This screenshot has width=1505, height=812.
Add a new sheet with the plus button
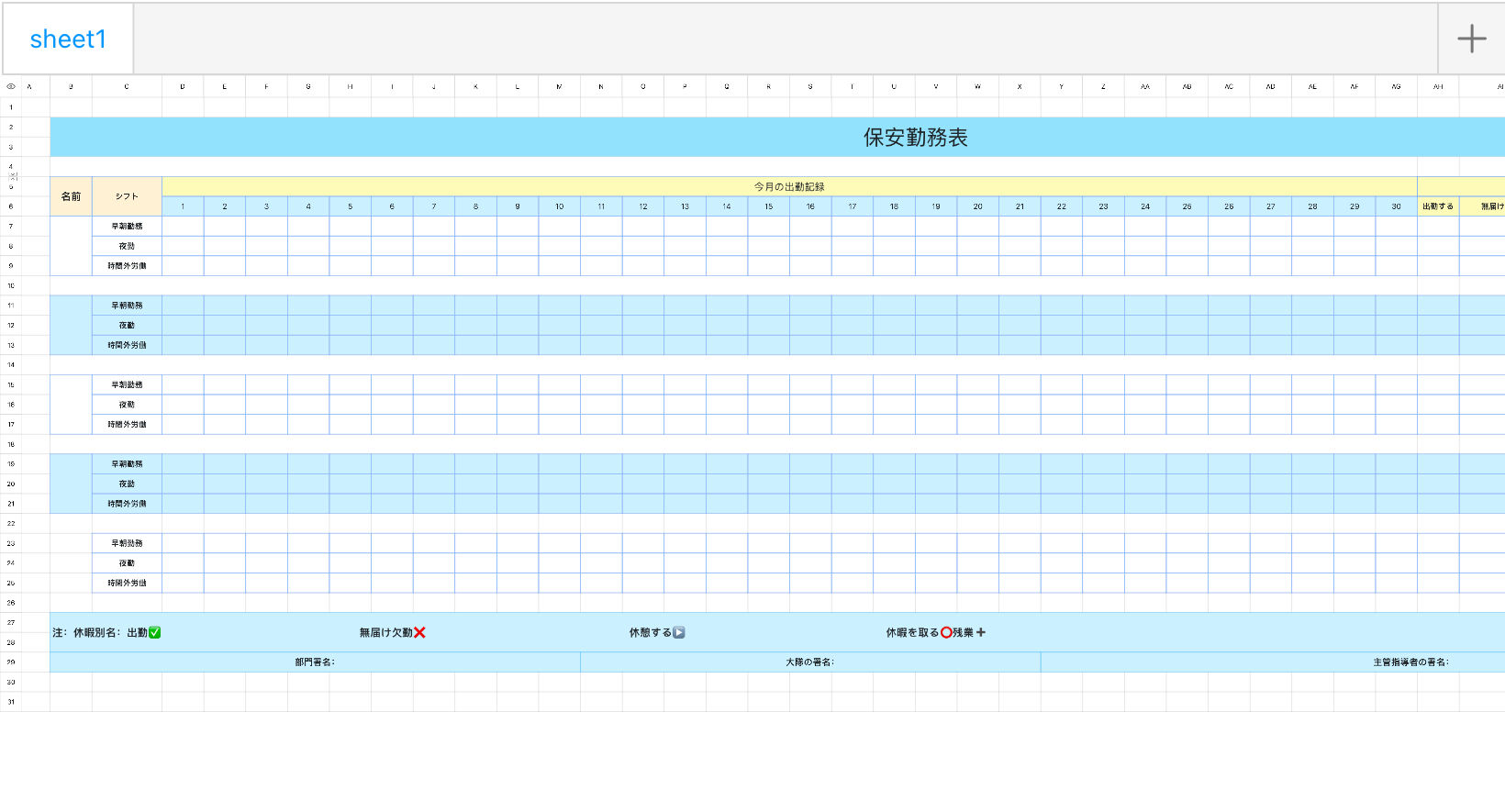(1471, 39)
